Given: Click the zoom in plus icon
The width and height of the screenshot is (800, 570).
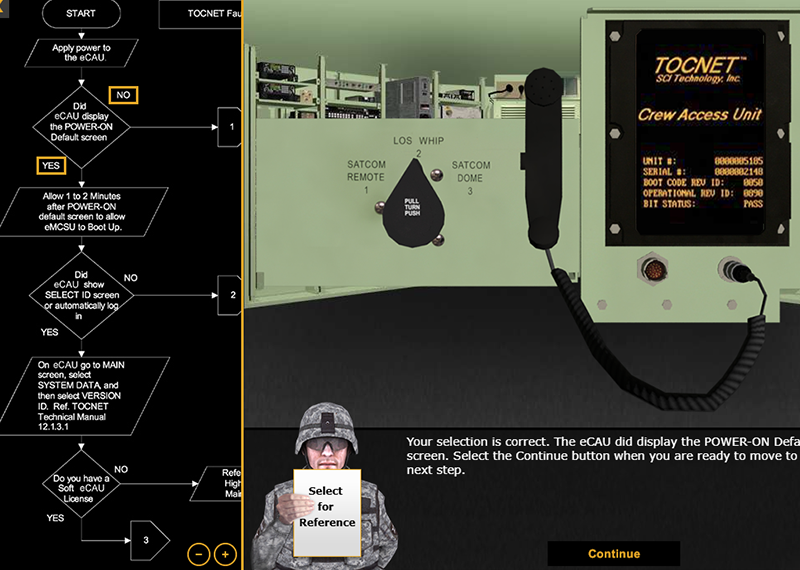Looking at the screenshot, I should click(x=225, y=553).
